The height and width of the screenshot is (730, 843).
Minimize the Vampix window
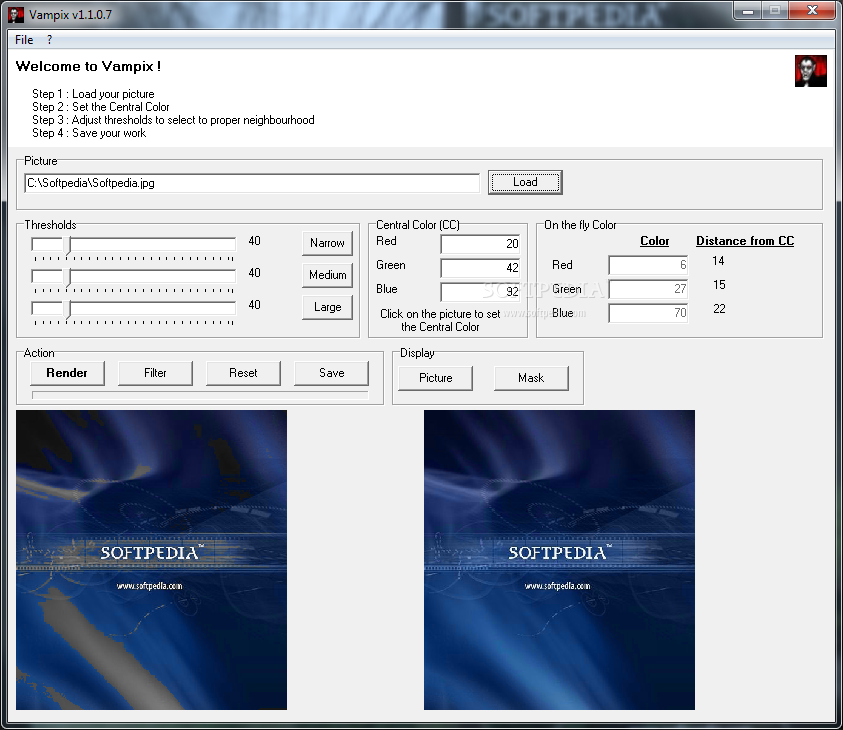tap(748, 10)
